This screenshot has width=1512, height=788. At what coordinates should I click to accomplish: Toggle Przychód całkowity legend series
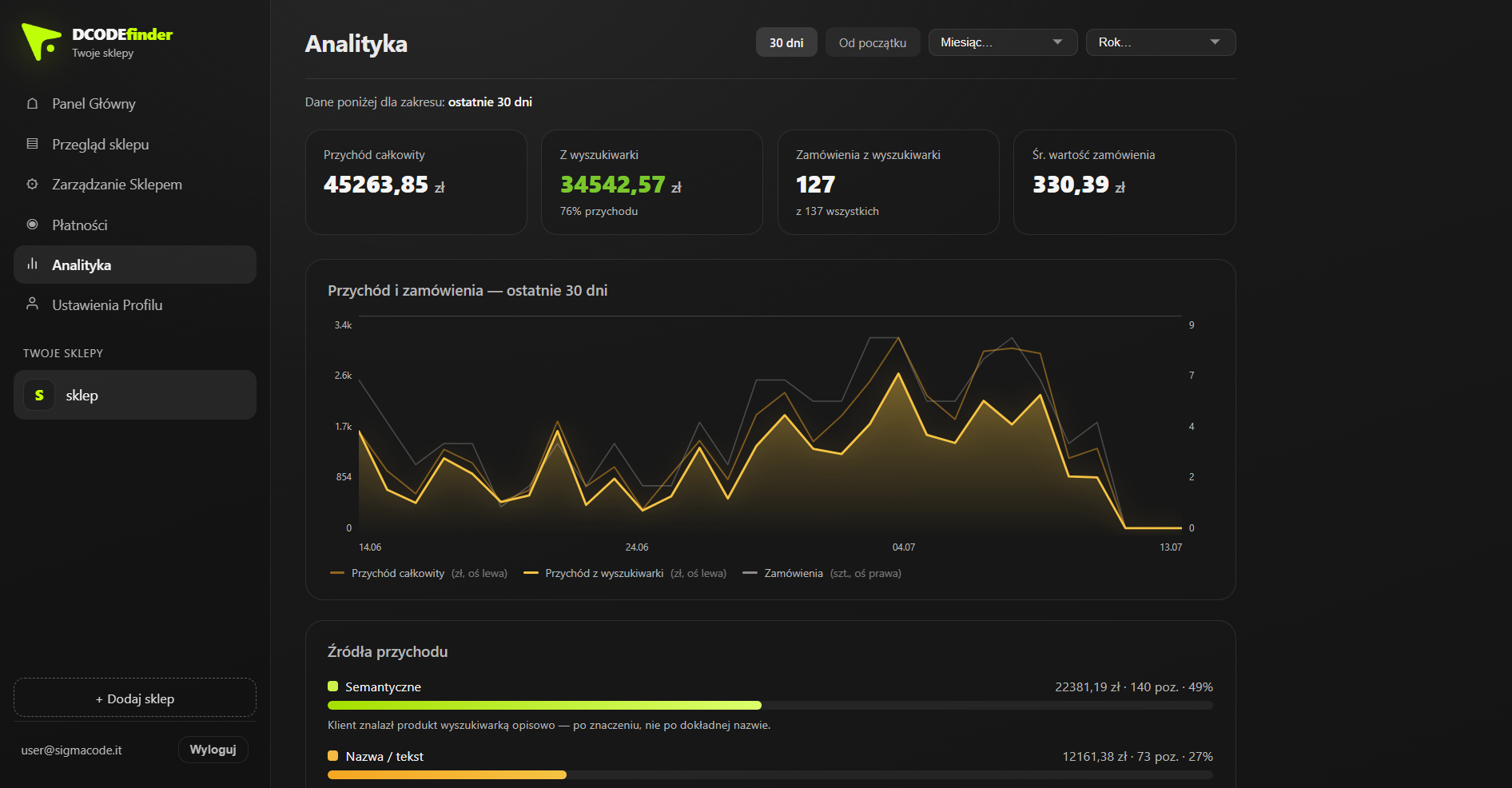tap(419, 573)
